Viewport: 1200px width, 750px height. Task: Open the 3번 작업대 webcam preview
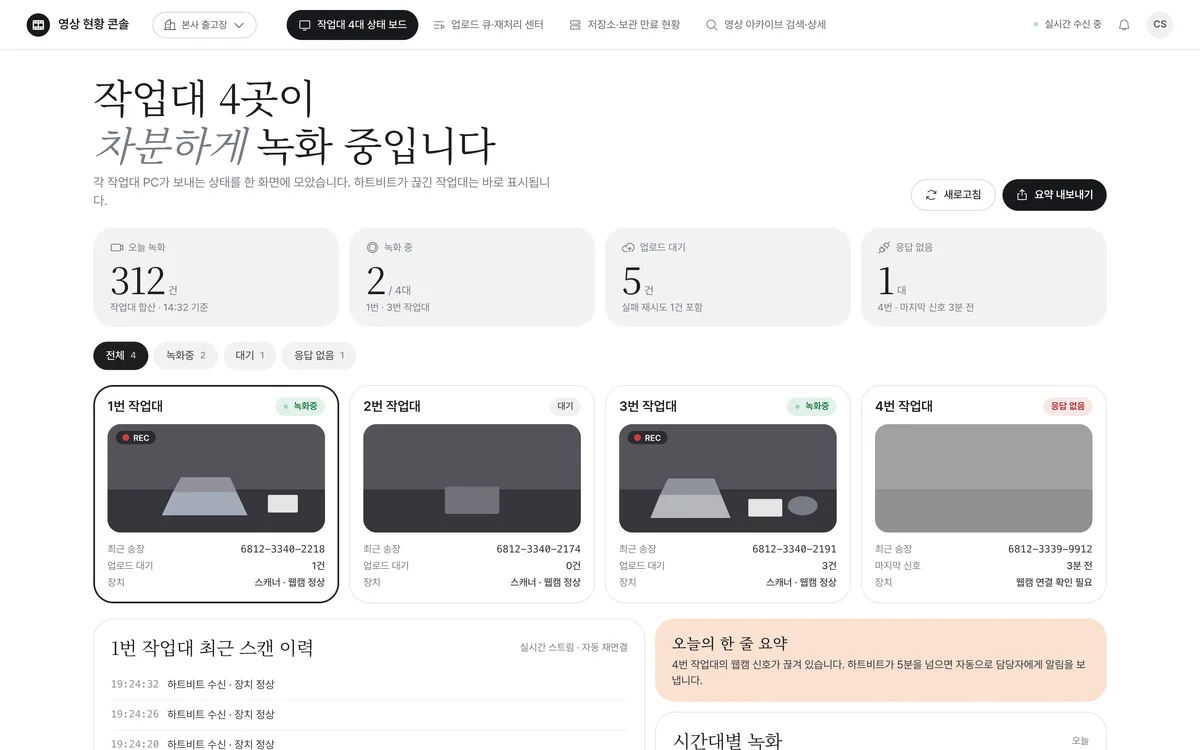coord(728,478)
